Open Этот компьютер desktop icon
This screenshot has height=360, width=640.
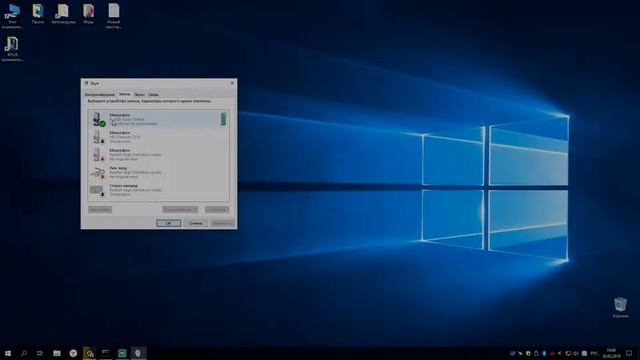tap(12, 16)
